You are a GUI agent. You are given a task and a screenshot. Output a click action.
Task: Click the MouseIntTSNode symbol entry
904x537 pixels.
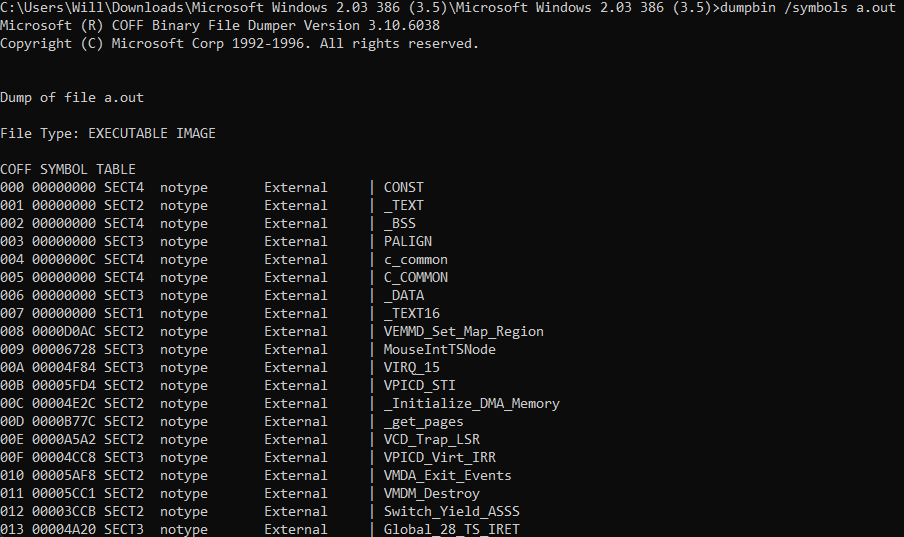point(439,349)
